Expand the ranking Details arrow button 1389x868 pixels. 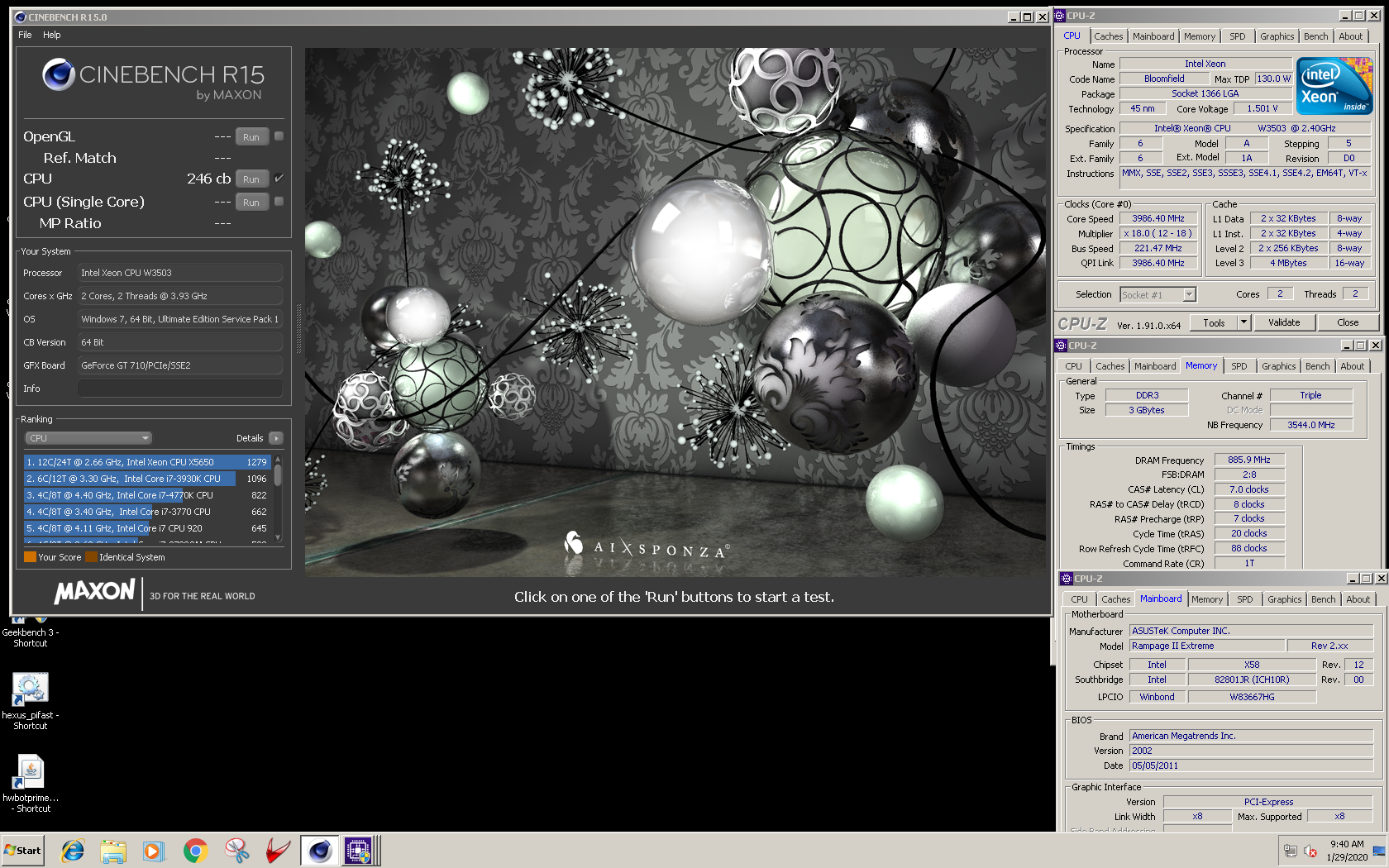coord(276,438)
